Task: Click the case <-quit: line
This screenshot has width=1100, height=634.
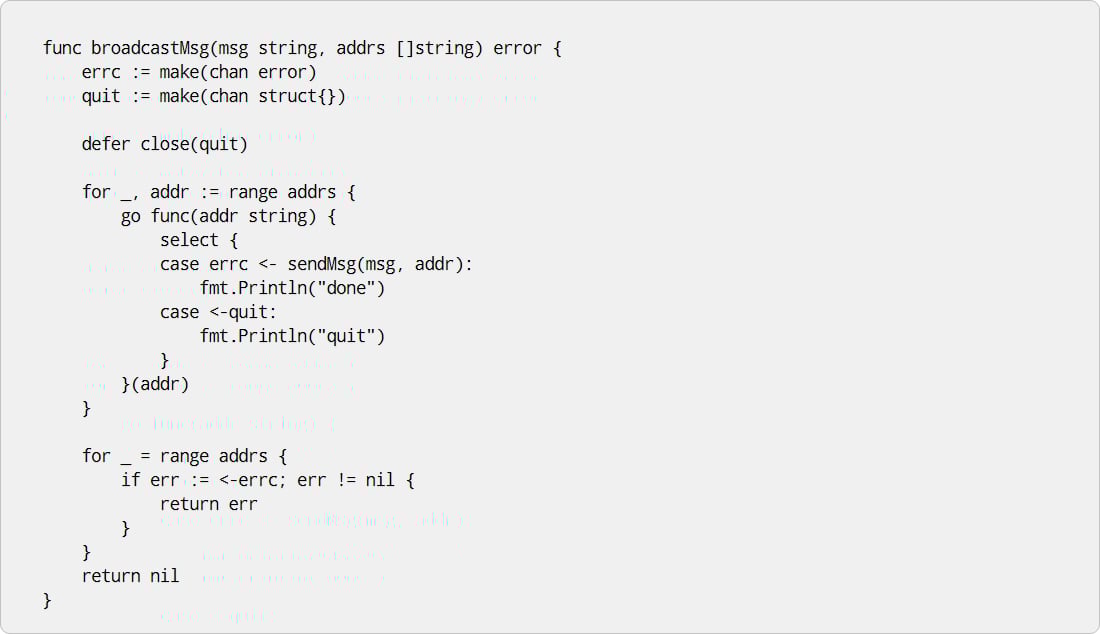Action: tap(219, 312)
